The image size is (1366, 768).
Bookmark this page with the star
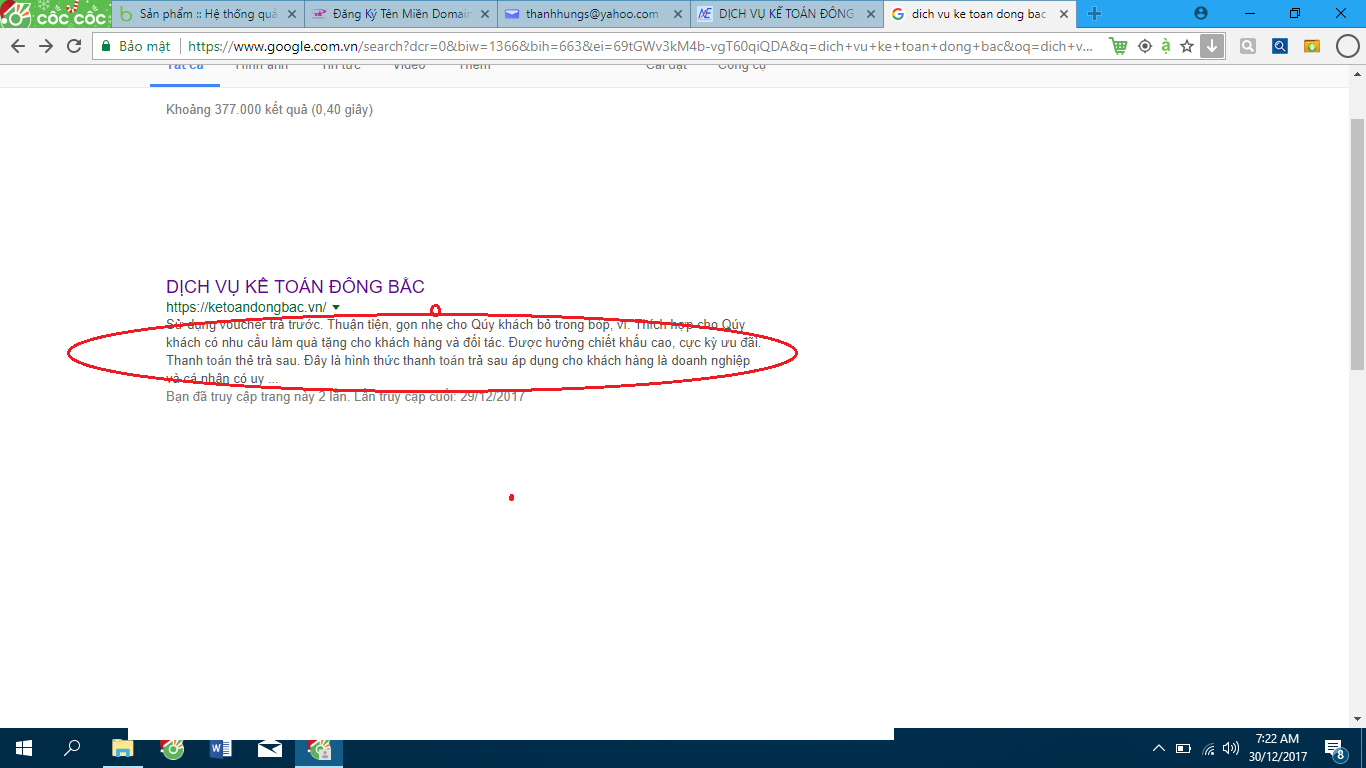click(1187, 46)
